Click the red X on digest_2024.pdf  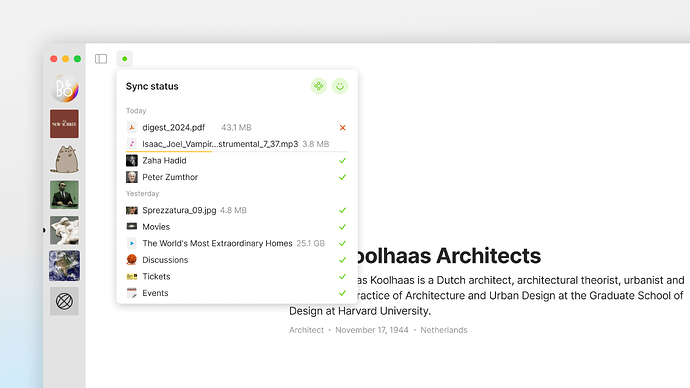pyautogui.click(x=342, y=128)
